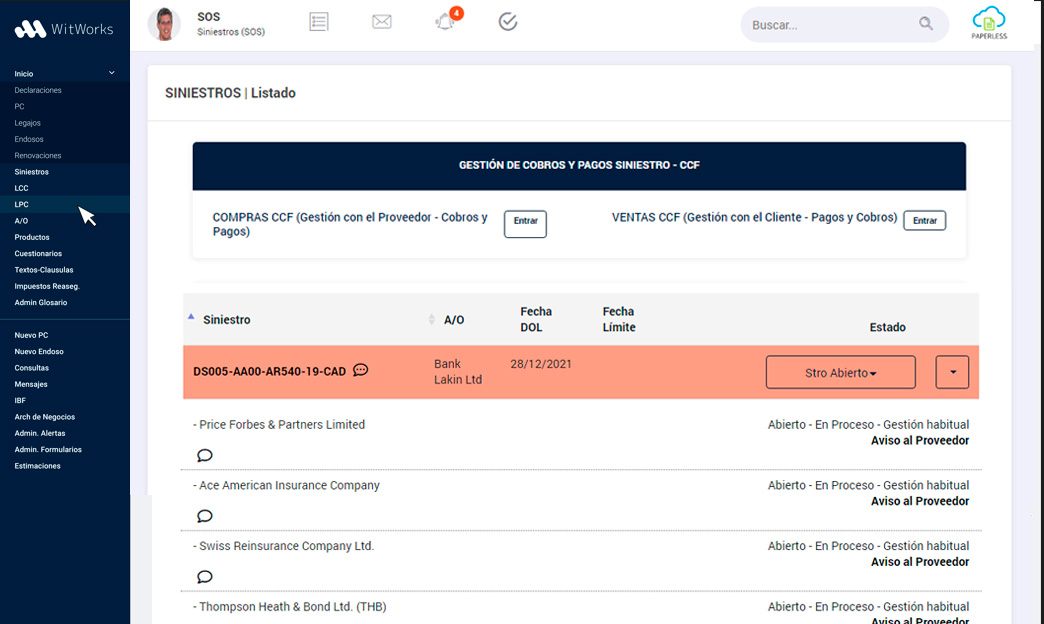
Task: Click the checkmark tasks icon
Action: click(x=508, y=21)
